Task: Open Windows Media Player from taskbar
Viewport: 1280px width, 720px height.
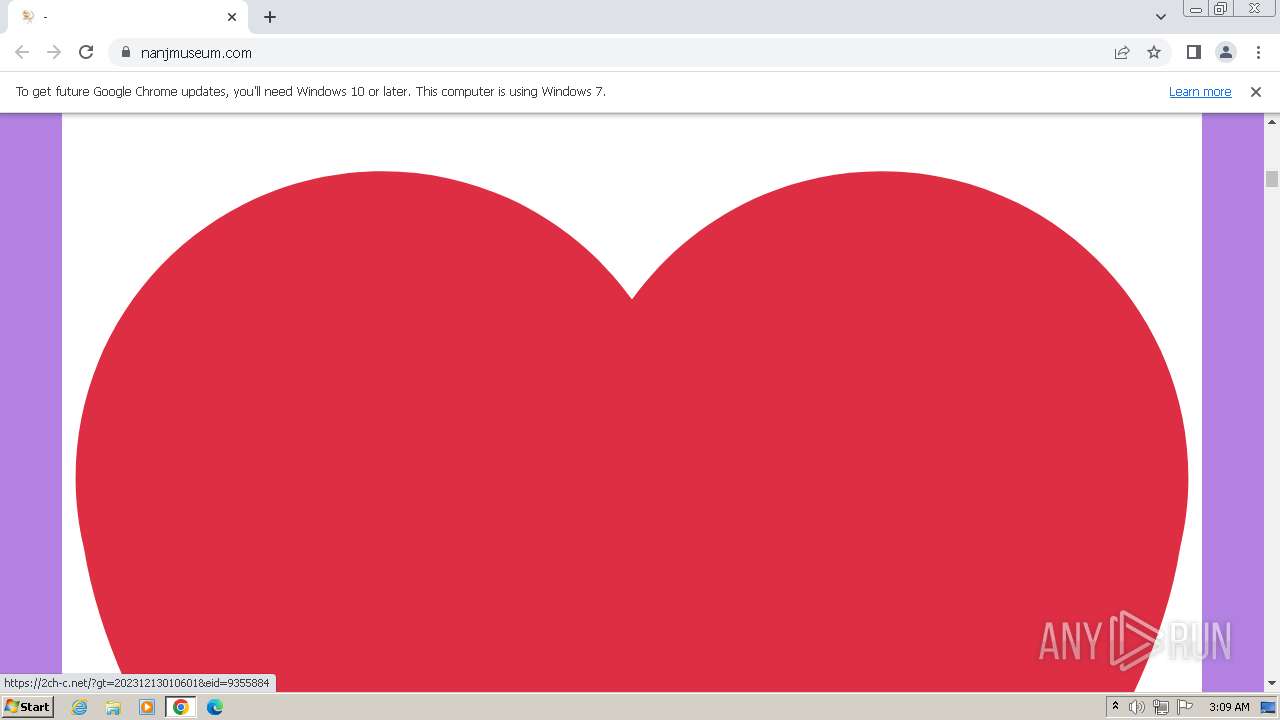Action: pos(147,707)
